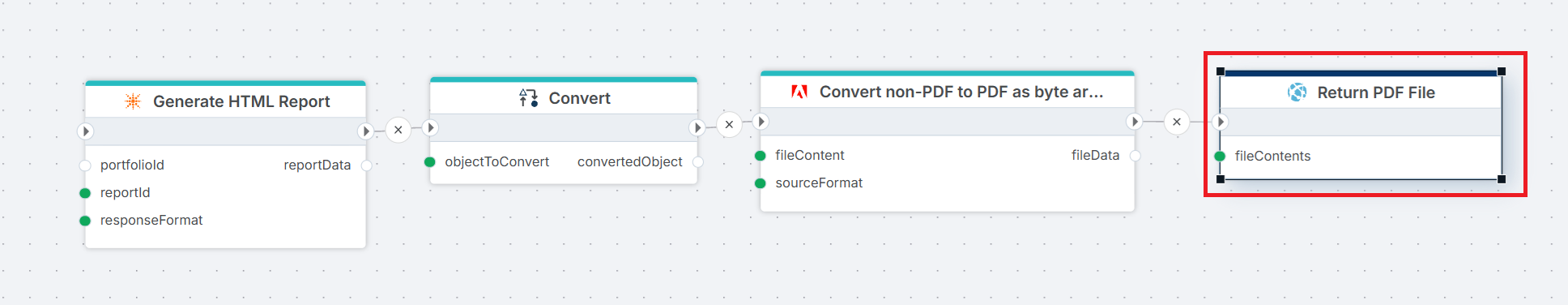
Task: Select the Convert node title
Action: pyautogui.click(x=580, y=98)
